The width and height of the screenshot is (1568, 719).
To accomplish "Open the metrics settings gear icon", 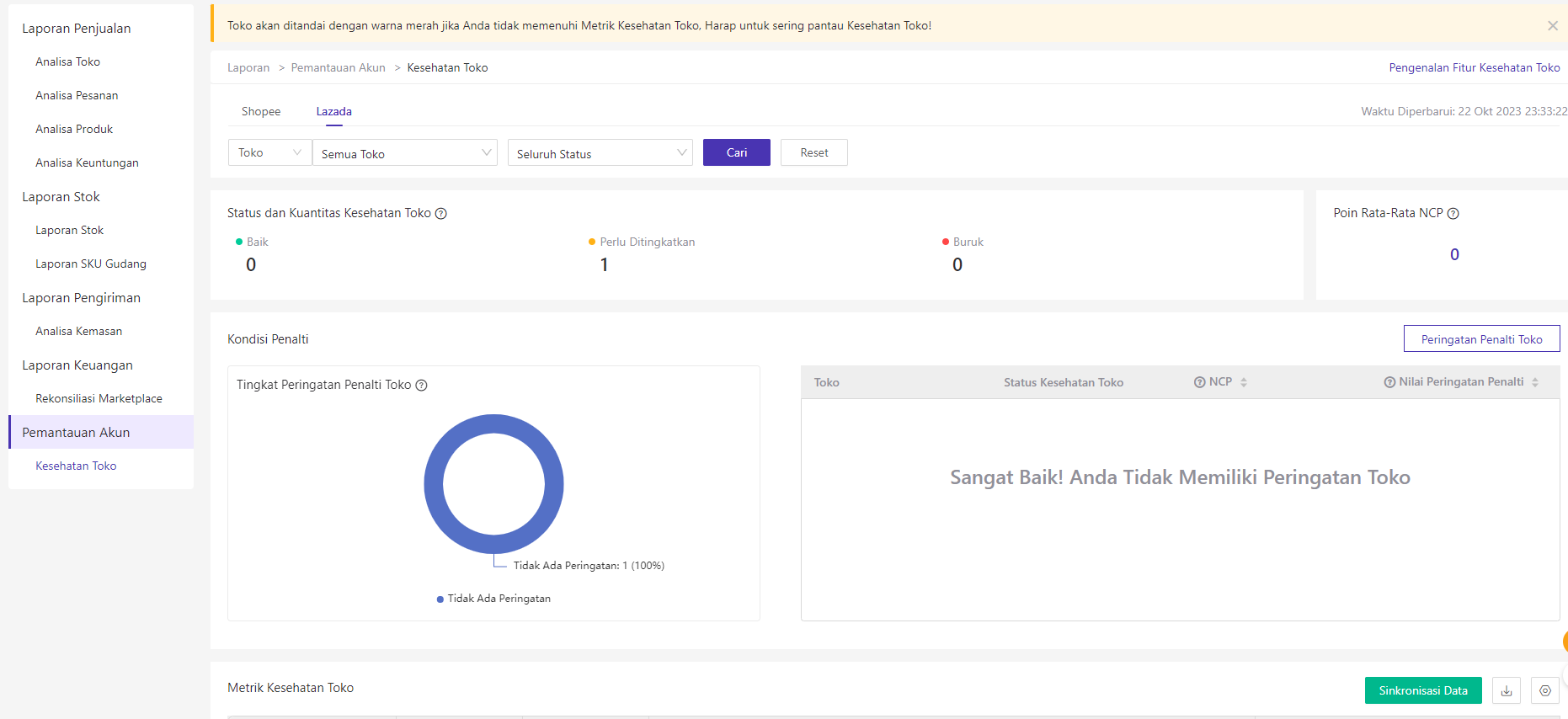I will coord(1544,690).
